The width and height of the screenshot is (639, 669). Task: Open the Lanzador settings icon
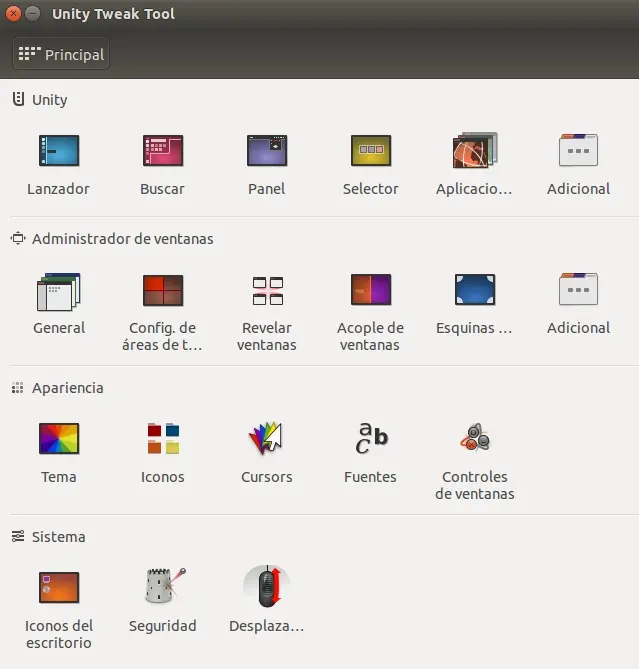(59, 151)
